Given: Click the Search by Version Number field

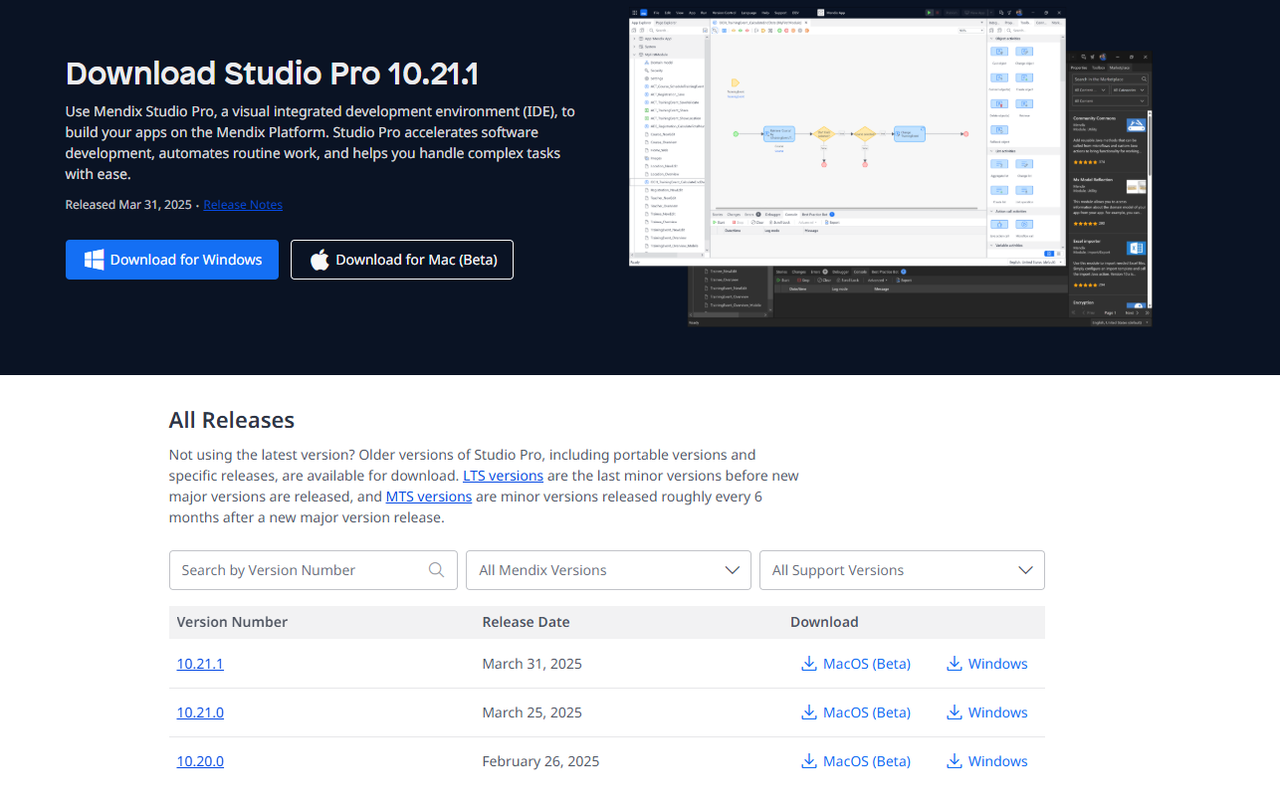Looking at the screenshot, I should [x=290, y=569].
